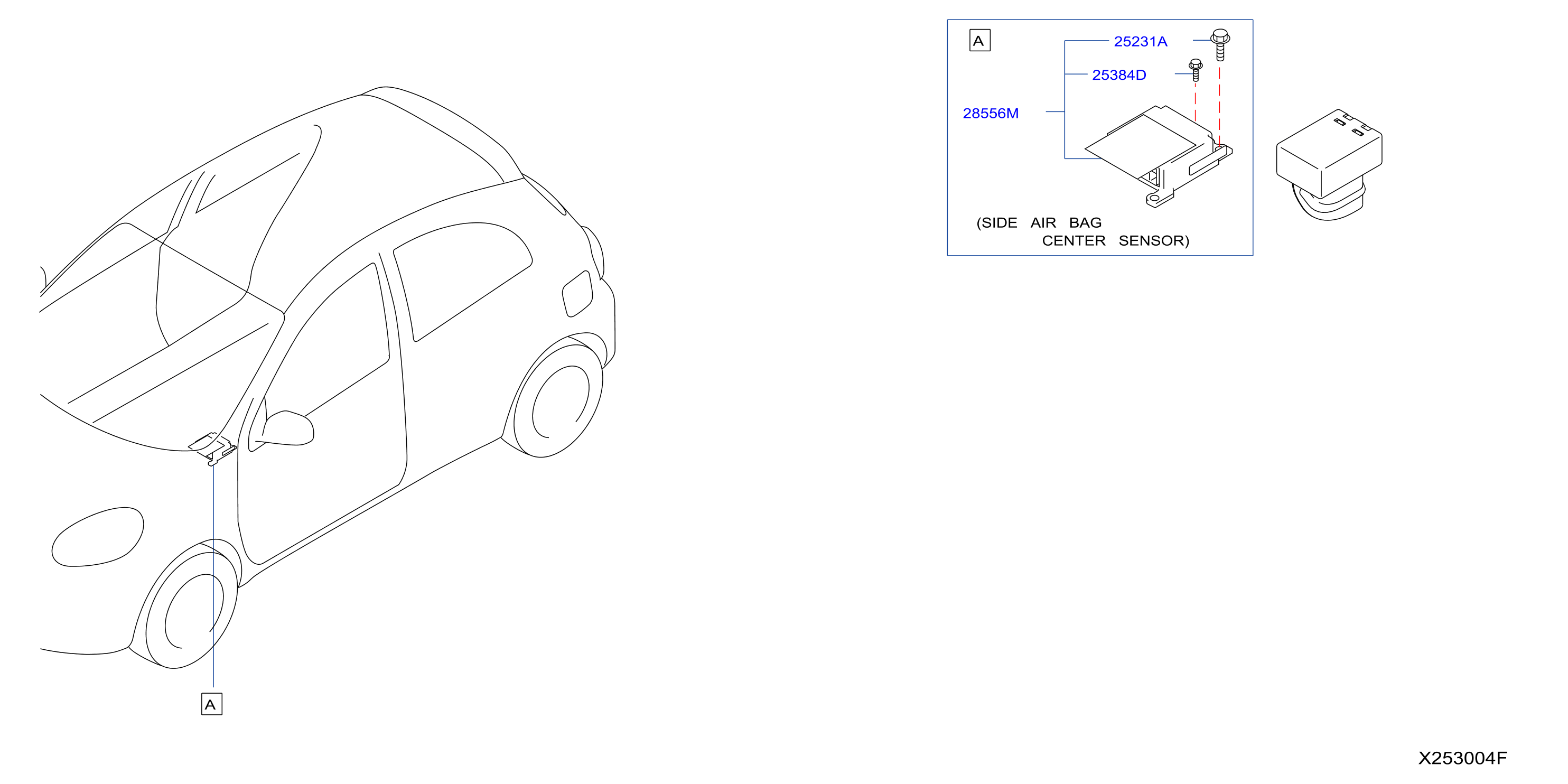Click the boxed A label in the detail inset

(x=979, y=41)
